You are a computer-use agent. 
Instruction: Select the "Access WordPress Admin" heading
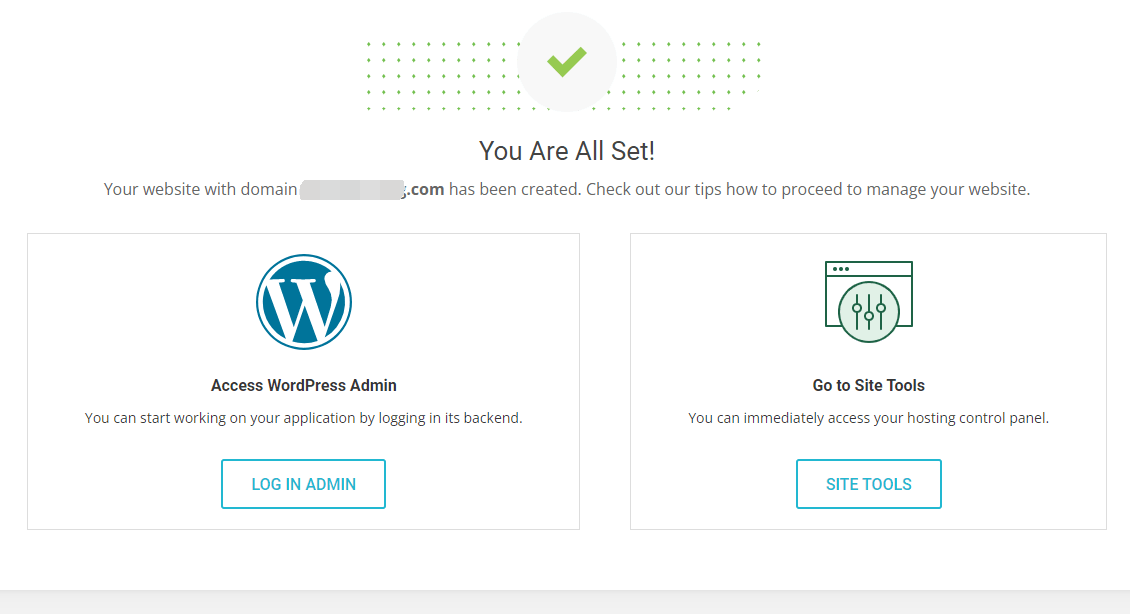click(x=304, y=385)
